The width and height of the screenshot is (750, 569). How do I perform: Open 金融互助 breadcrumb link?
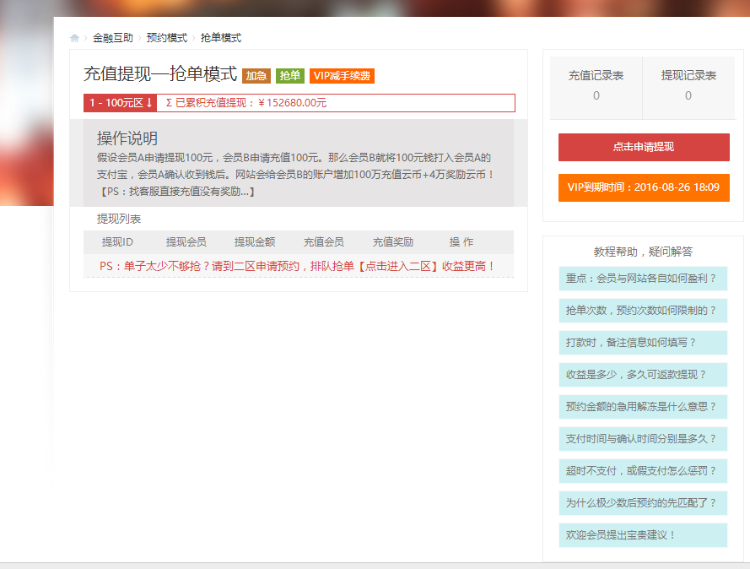[x=113, y=38]
